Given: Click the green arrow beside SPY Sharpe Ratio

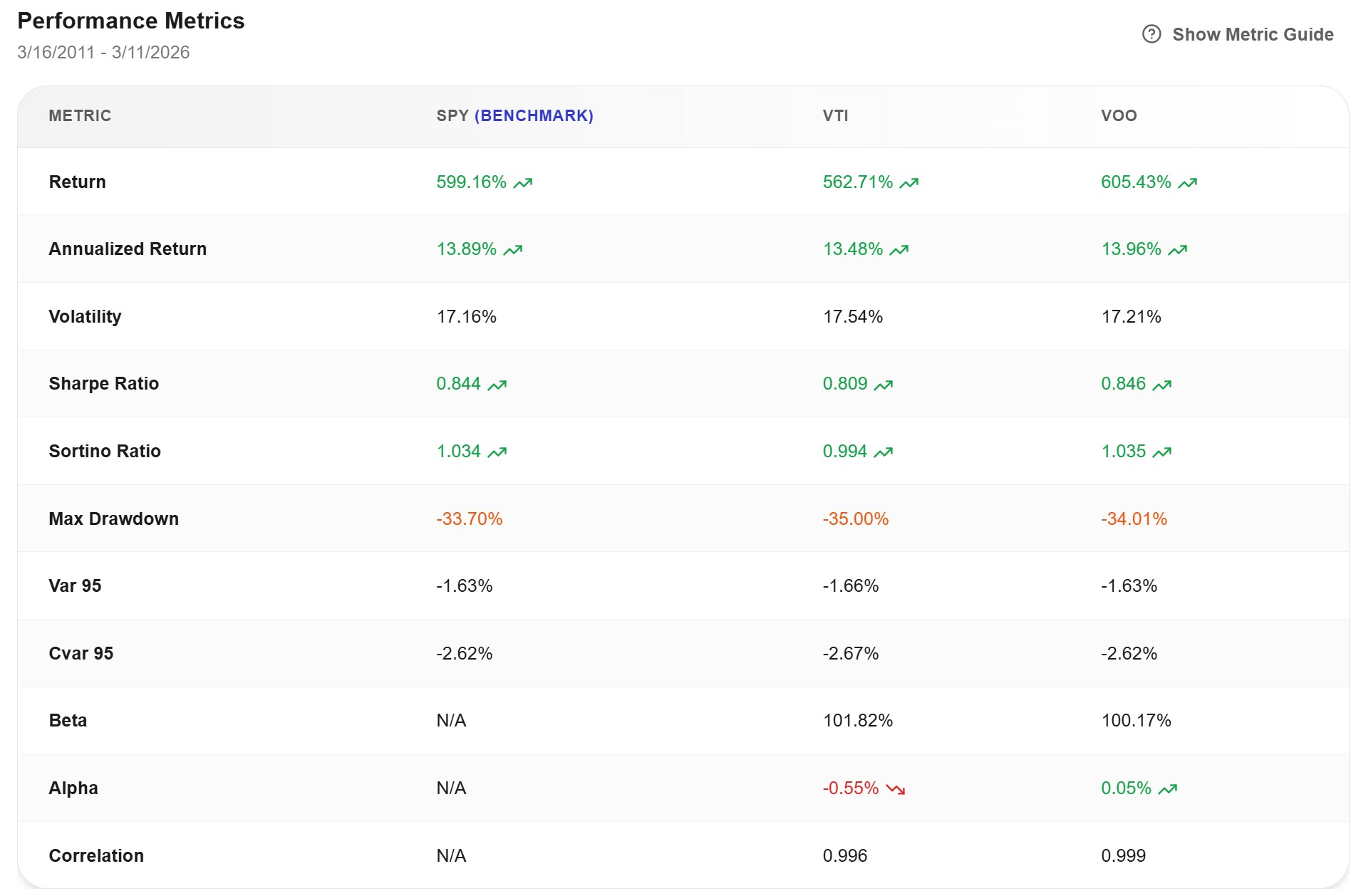Looking at the screenshot, I should pyautogui.click(x=497, y=384).
